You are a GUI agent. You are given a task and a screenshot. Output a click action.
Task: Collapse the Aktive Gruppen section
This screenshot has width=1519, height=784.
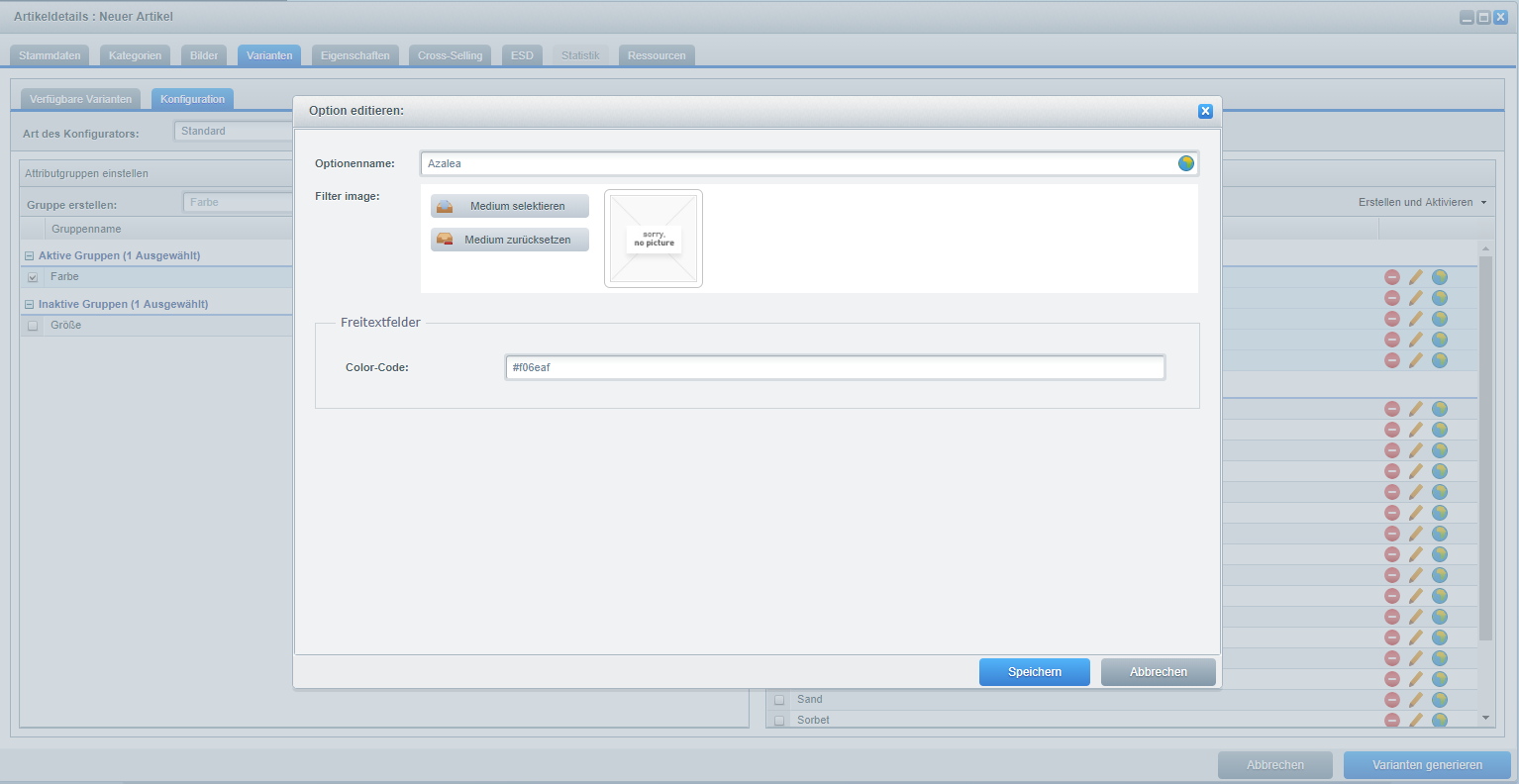(29, 255)
